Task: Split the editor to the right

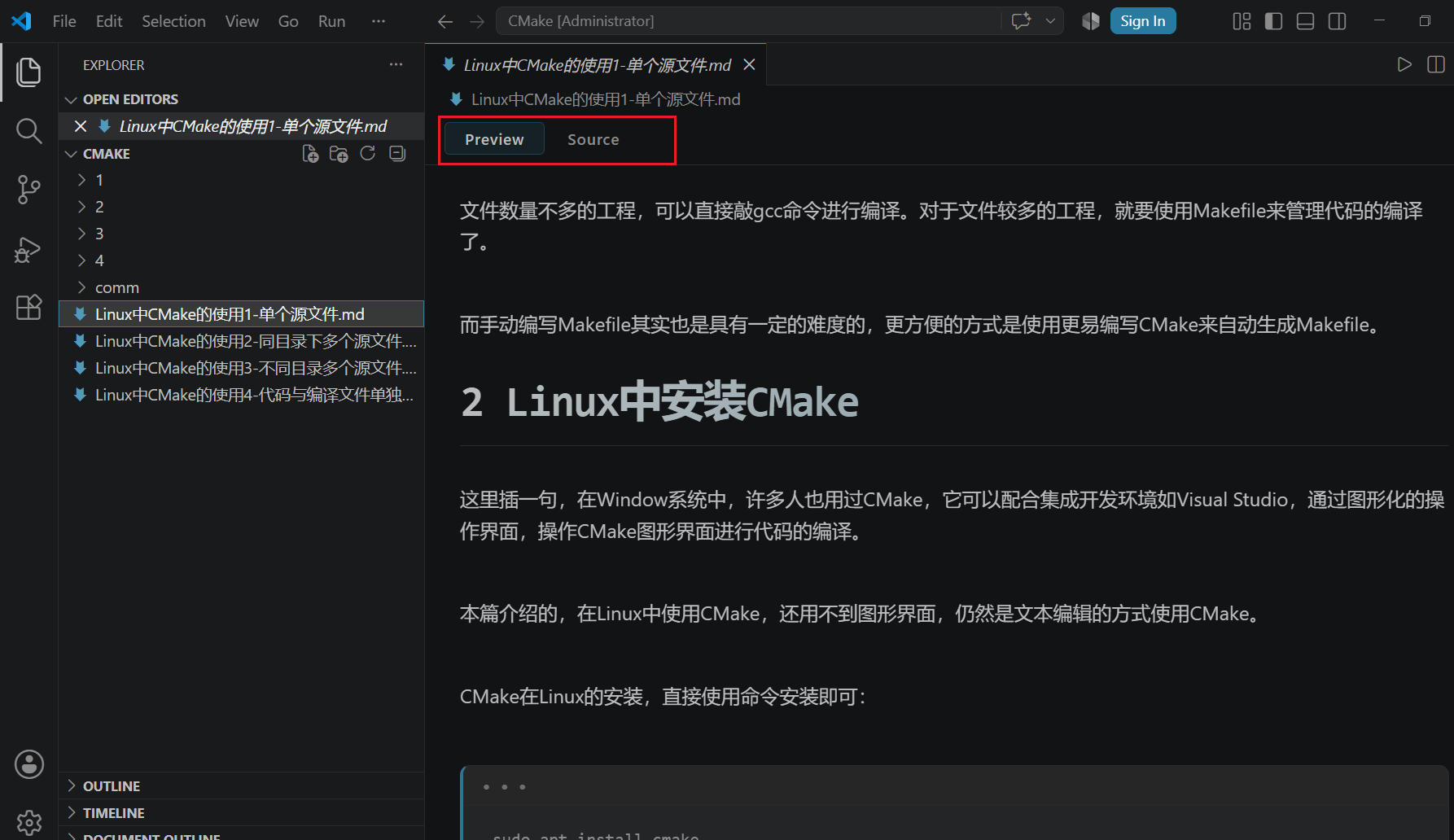Action: tap(1436, 64)
